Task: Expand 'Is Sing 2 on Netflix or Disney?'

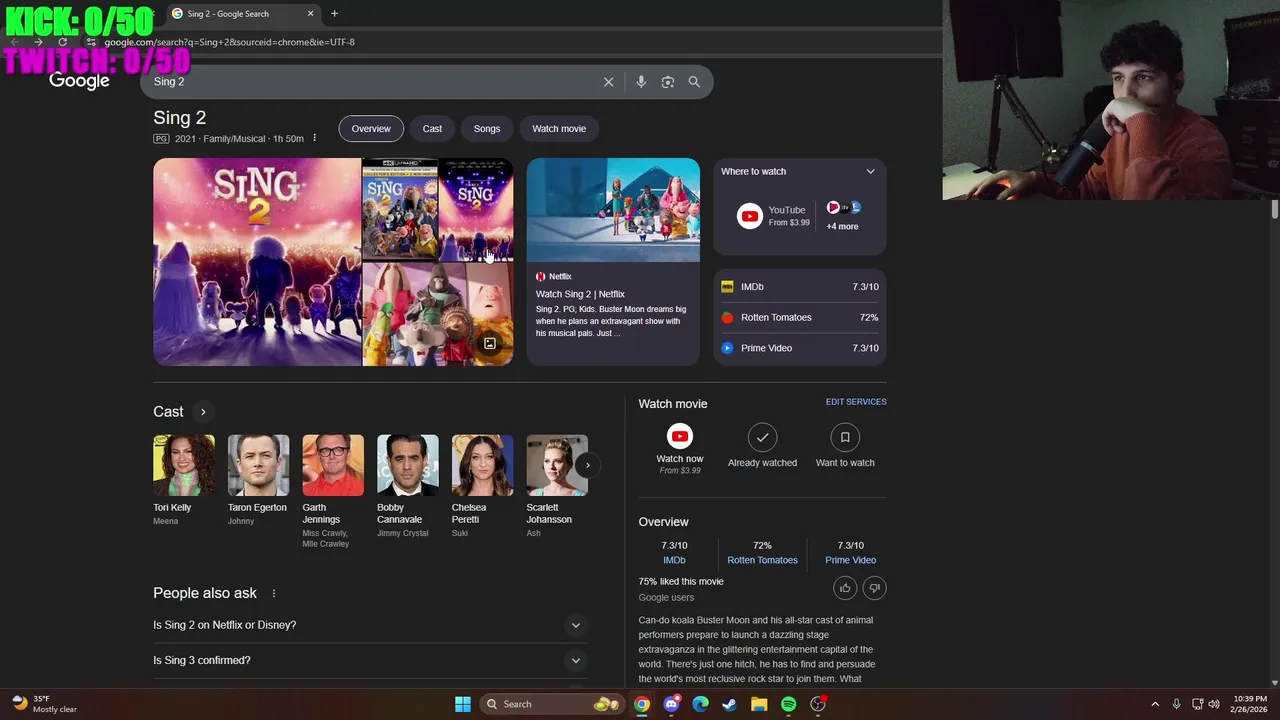Action: pyautogui.click(x=368, y=625)
